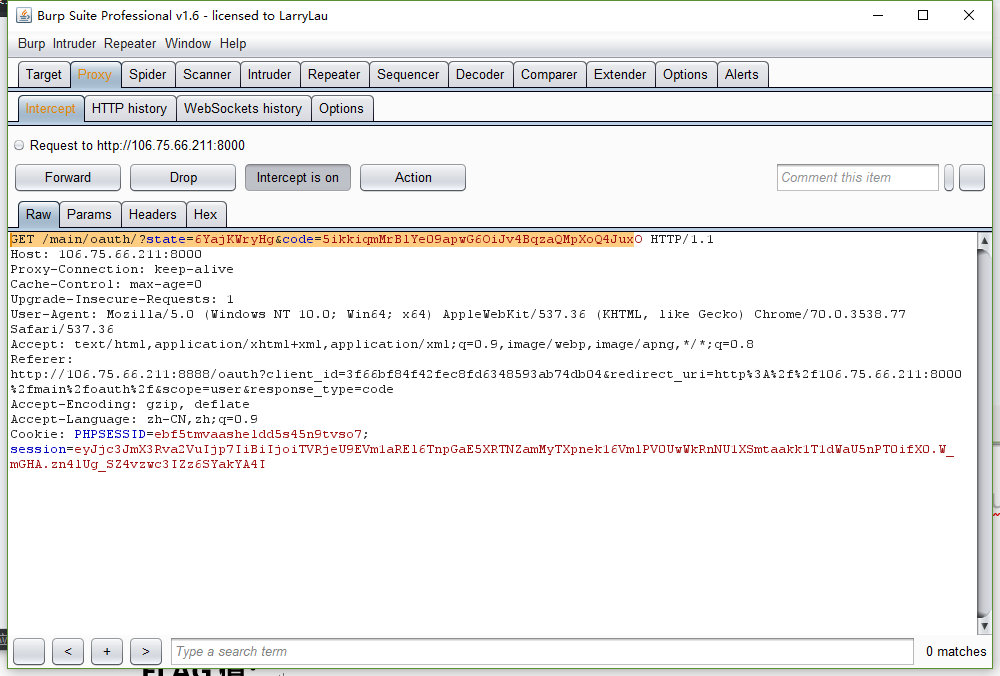Click the session cookie token text
1000x676 pixels.
482,457
